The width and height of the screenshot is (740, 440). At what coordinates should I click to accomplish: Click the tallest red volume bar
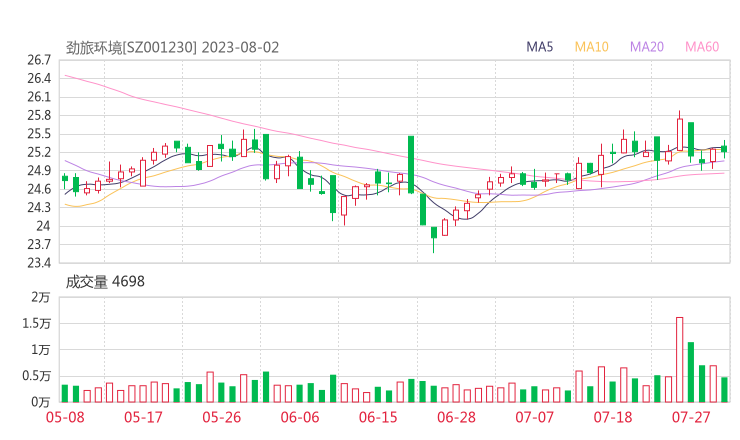[x=680, y=360]
